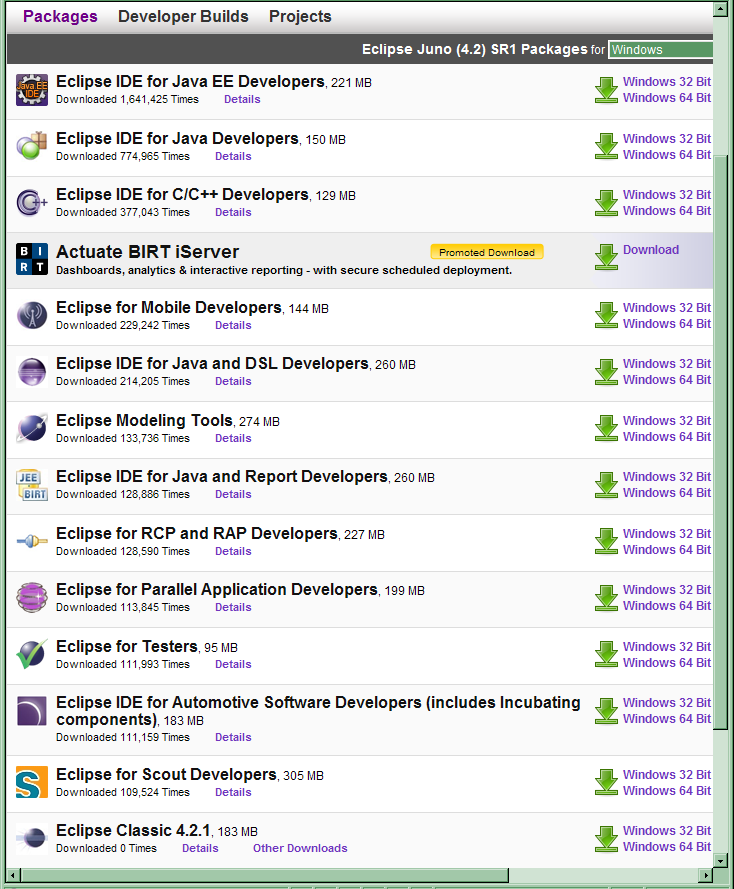The image size is (734, 889).
Task: Open the Developer Builds tab
Action: [183, 16]
